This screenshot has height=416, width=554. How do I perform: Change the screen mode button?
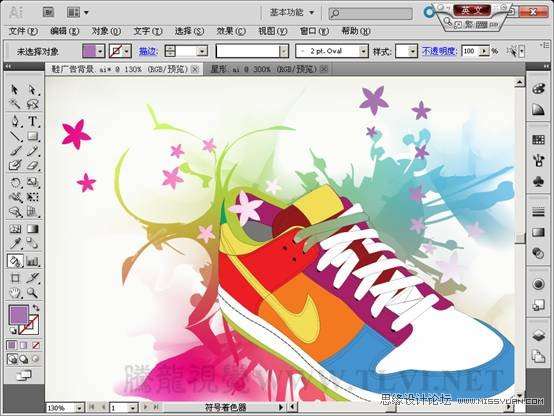[x=24, y=375]
